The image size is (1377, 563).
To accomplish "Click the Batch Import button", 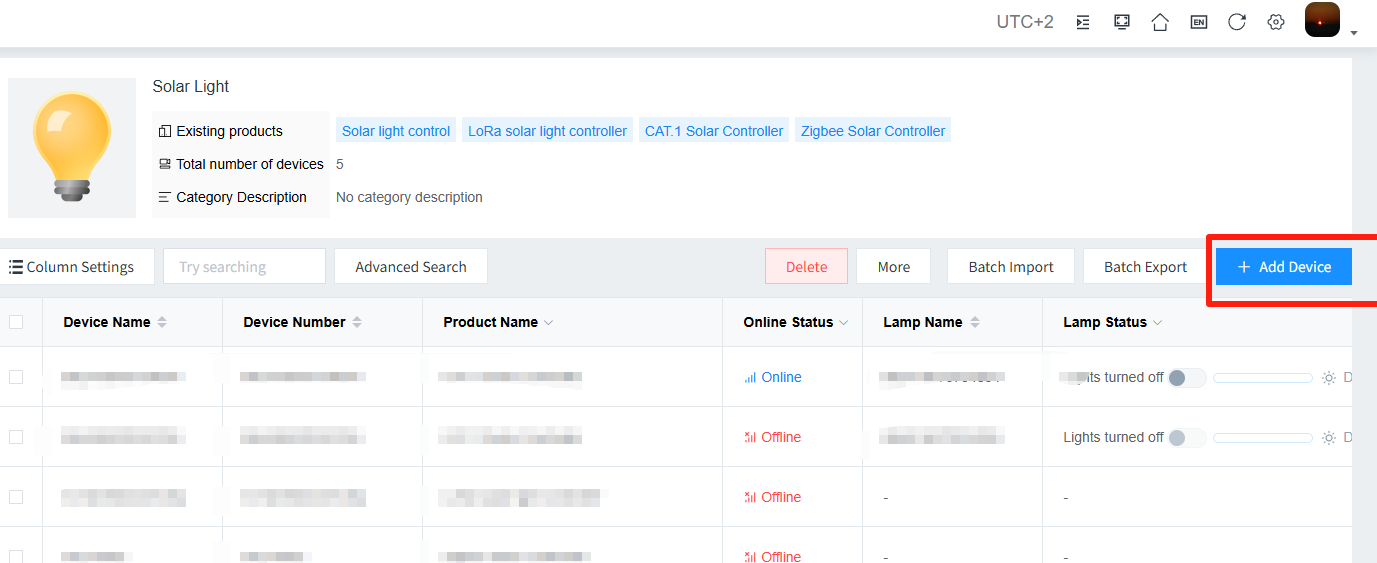I will [1010, 267].
